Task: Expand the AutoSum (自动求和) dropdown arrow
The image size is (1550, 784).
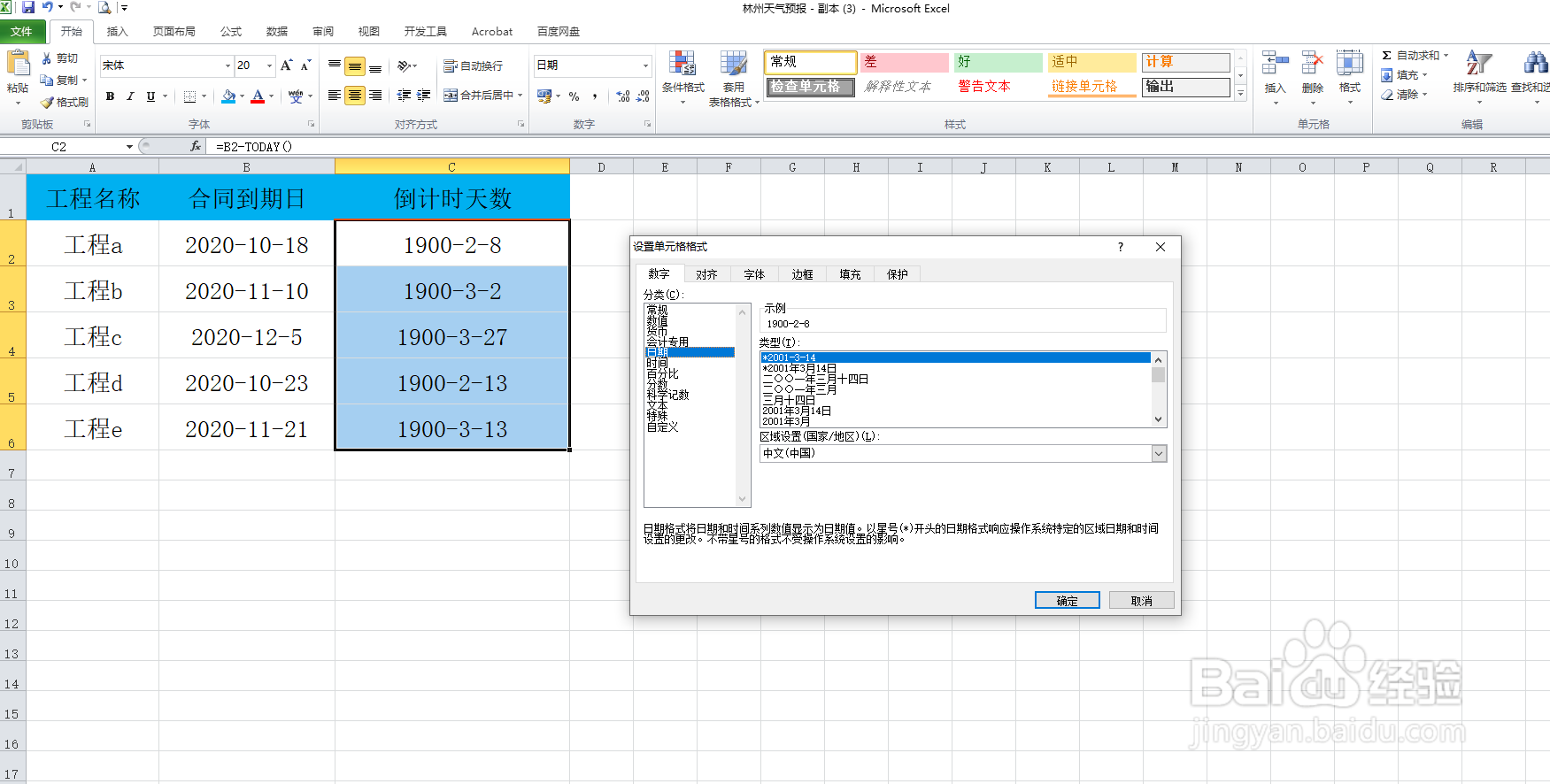Action: click(1446, 56)
